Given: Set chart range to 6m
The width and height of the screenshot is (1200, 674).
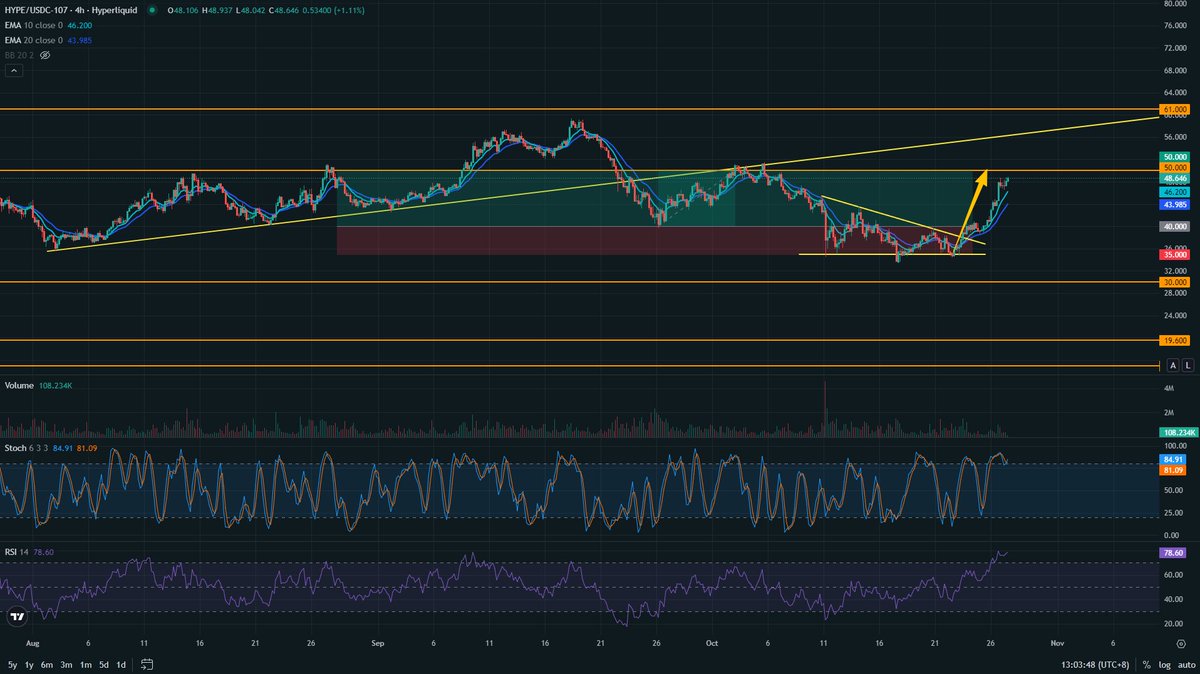Looking at the screenshot, I should click(46, 664).
